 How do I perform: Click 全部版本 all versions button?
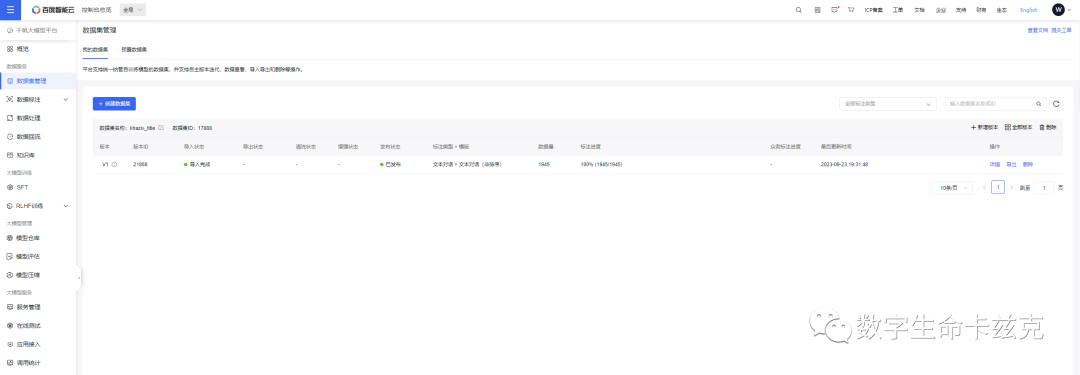pos(1019,128)
